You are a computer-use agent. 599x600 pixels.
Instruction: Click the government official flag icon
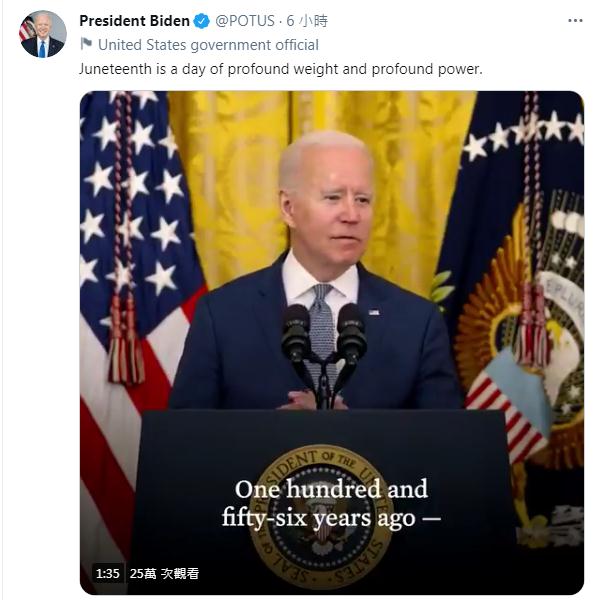(87, 44)
